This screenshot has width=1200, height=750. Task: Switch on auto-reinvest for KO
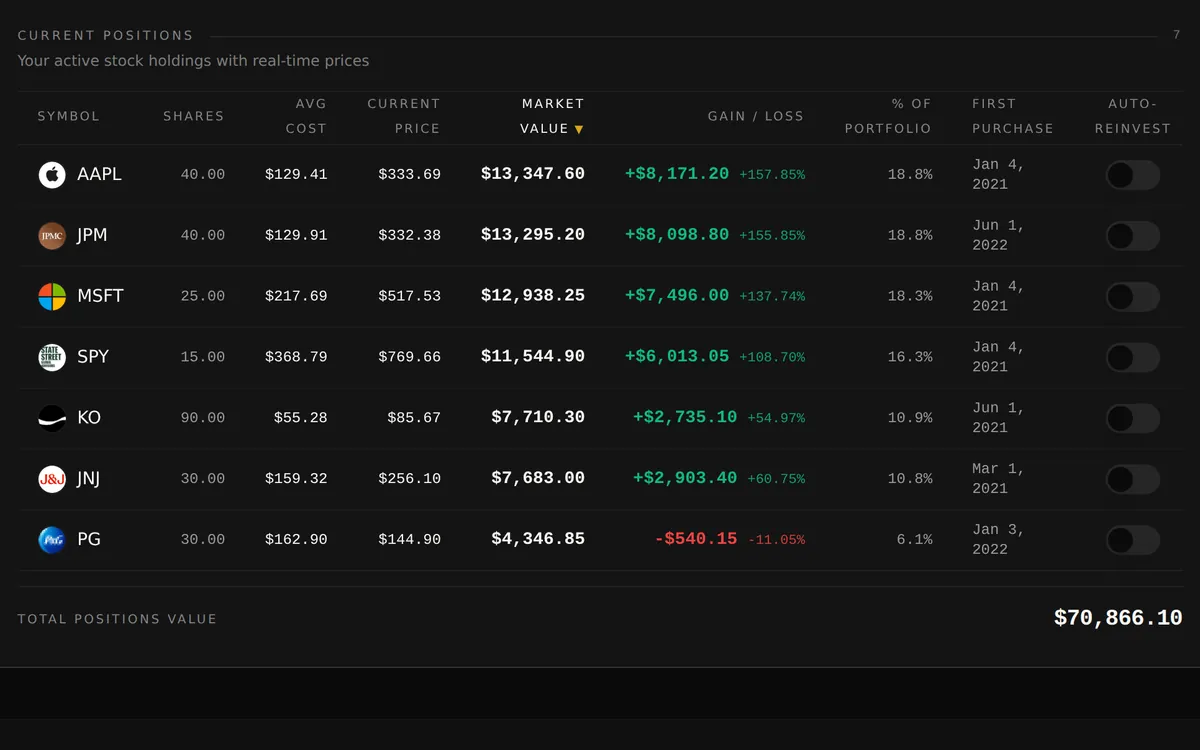[x=1133, y=418]
